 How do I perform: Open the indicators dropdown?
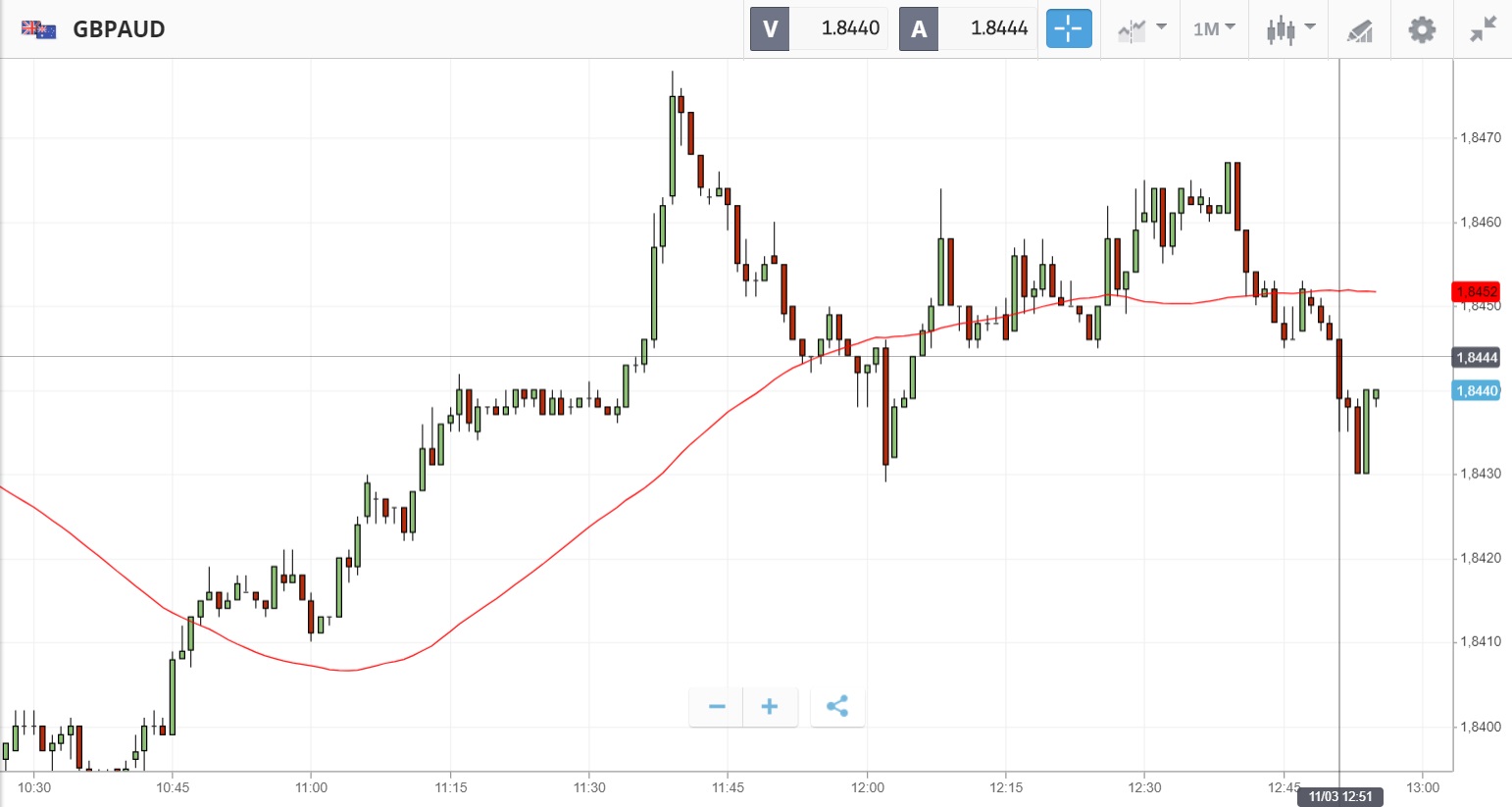click(1142, 29)
